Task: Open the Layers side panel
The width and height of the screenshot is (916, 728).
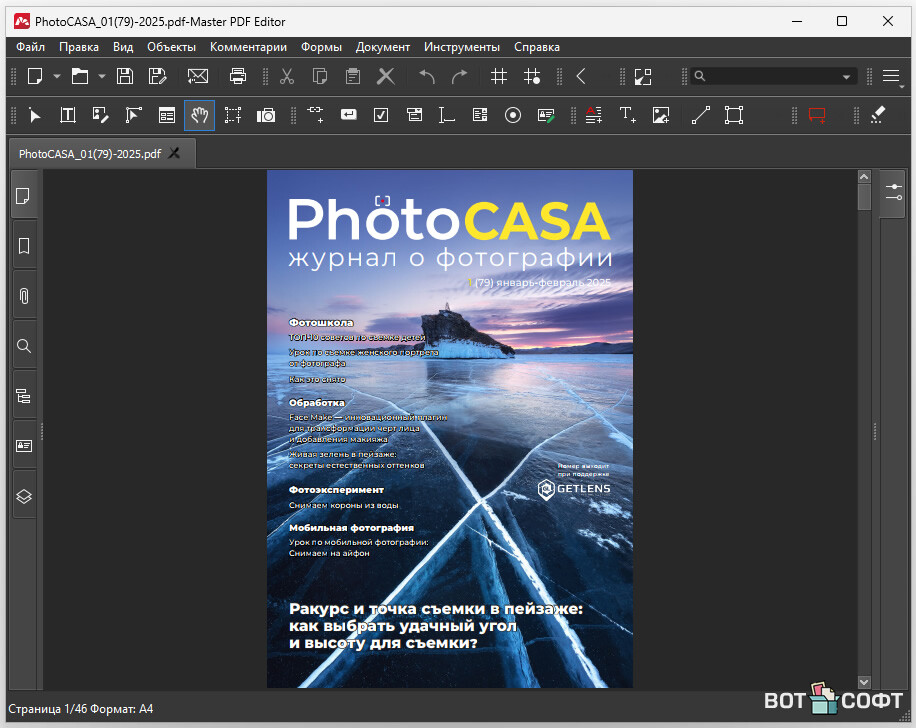Action: click(x=24, y=496)
